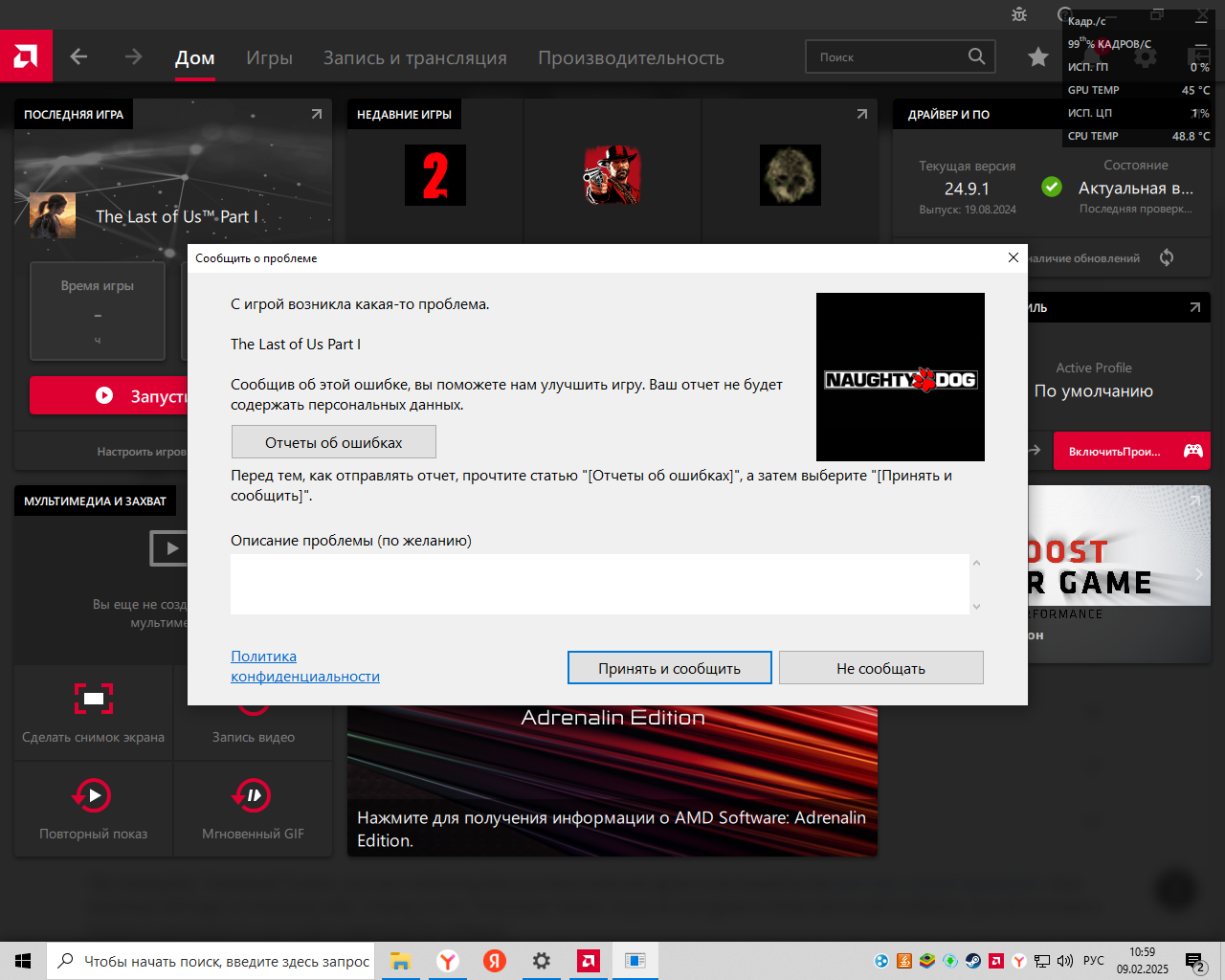Open the network tray icon
The image size is (1225, 980).
1042,961
